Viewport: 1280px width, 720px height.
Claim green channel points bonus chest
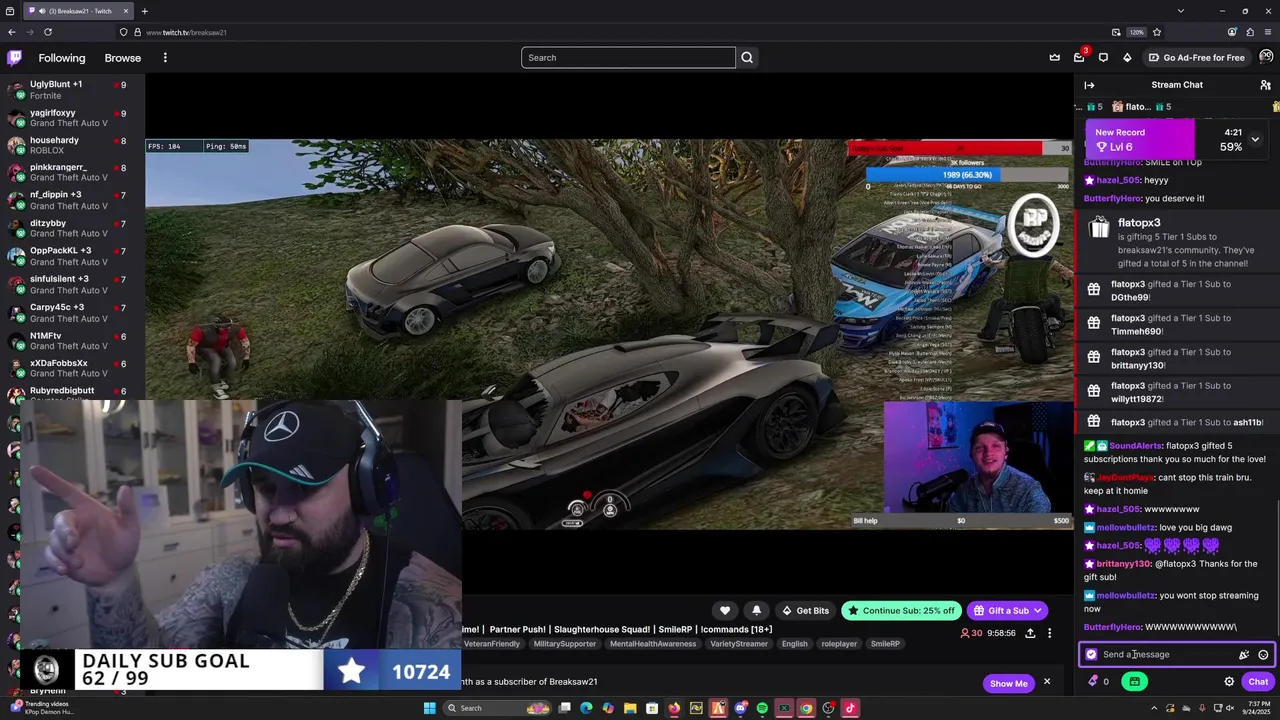(x=1134, y=682)
